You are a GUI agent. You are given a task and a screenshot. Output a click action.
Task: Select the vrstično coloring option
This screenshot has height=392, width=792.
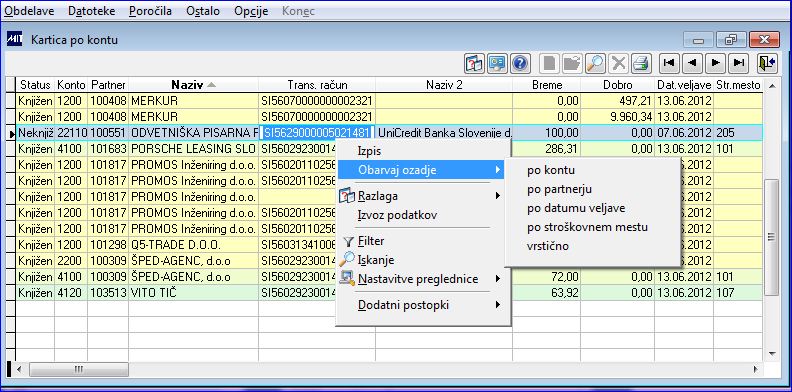coord(548,246)
